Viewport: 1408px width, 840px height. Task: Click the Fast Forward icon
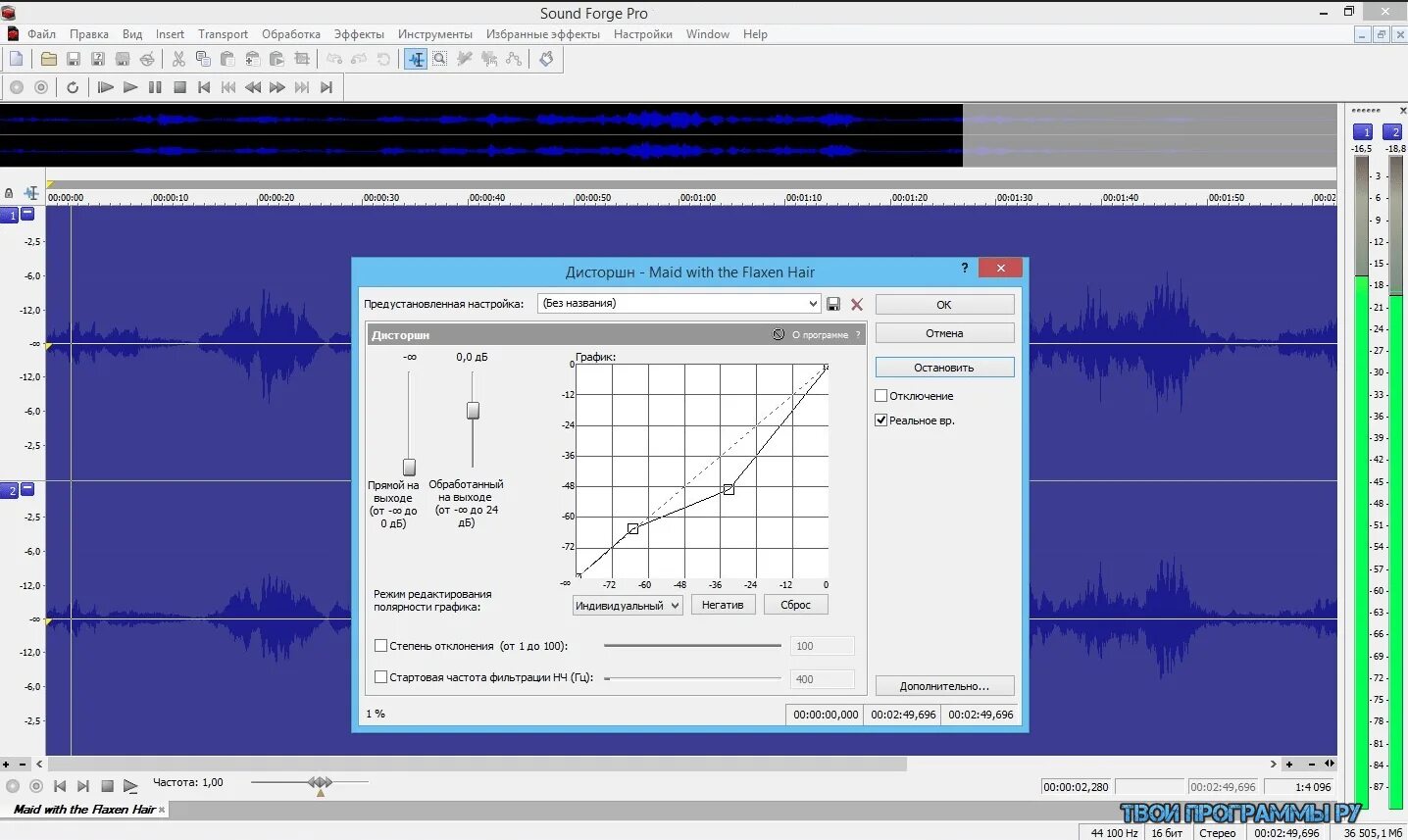pos(277,87)
